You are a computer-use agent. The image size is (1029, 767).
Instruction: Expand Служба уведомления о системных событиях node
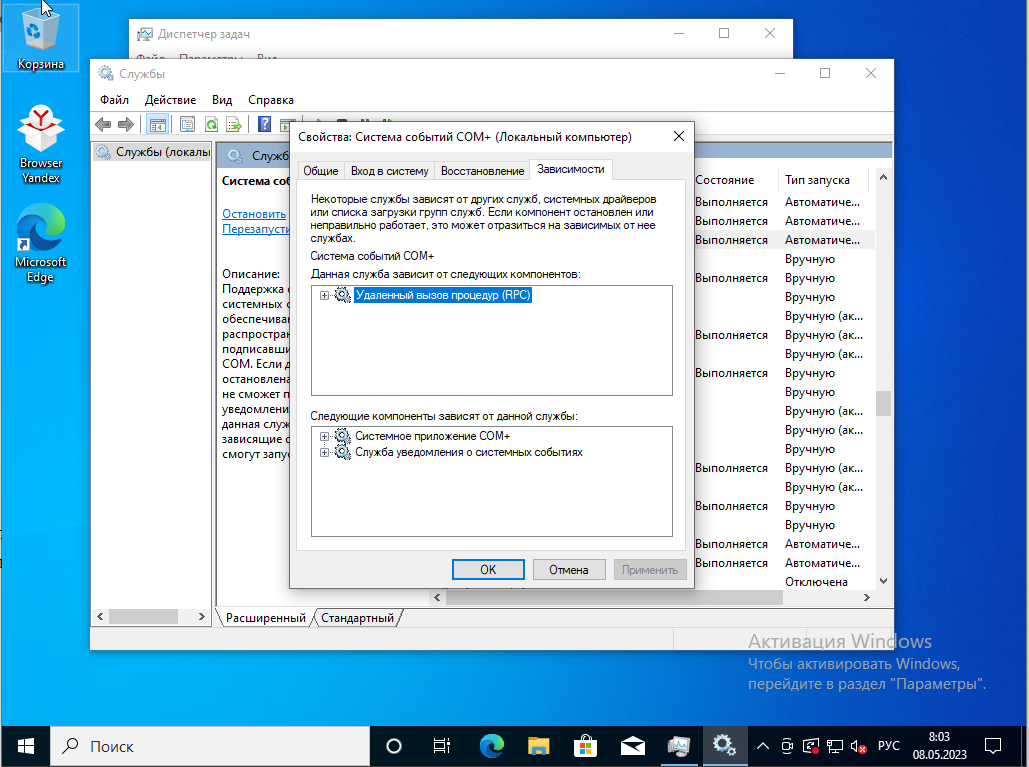pyautogui.click(x=324, y=452)
